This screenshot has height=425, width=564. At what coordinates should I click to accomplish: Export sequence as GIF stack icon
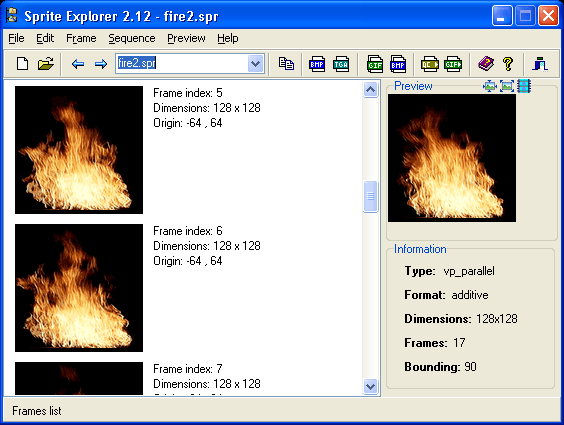375,64
